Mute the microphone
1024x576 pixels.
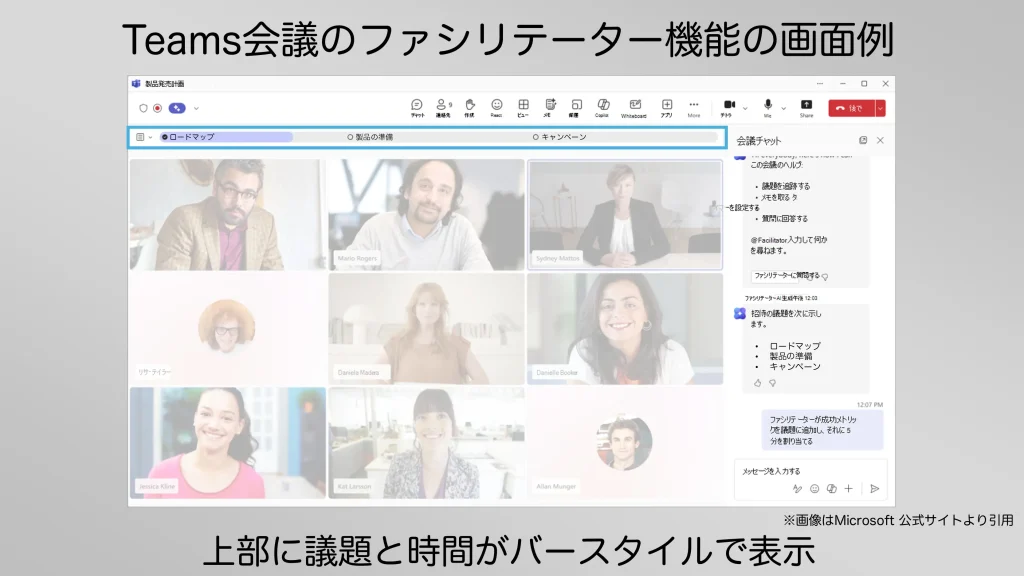point(768,104)
